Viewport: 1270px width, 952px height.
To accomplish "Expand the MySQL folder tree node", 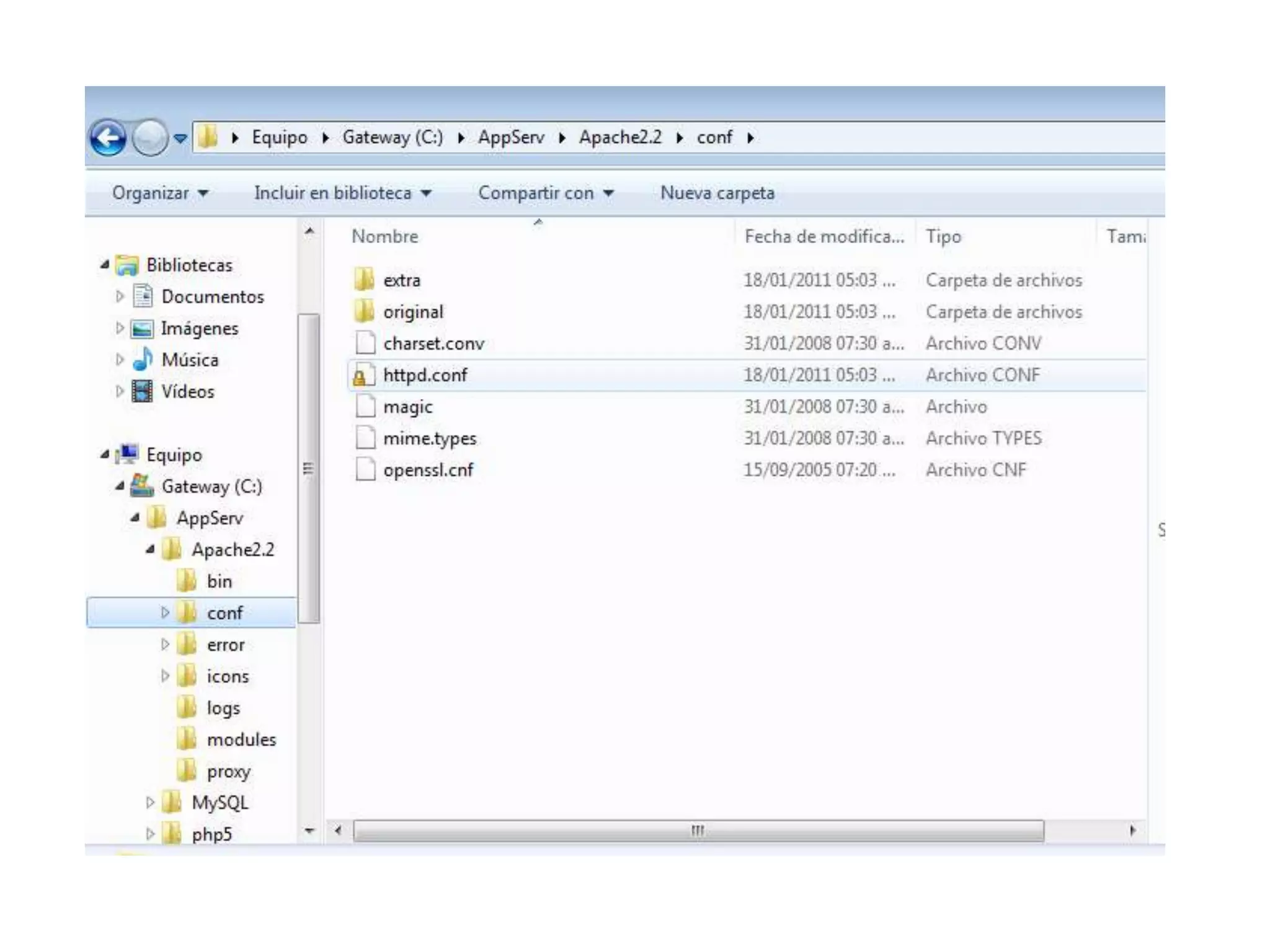I will click(x=150, y=802).
